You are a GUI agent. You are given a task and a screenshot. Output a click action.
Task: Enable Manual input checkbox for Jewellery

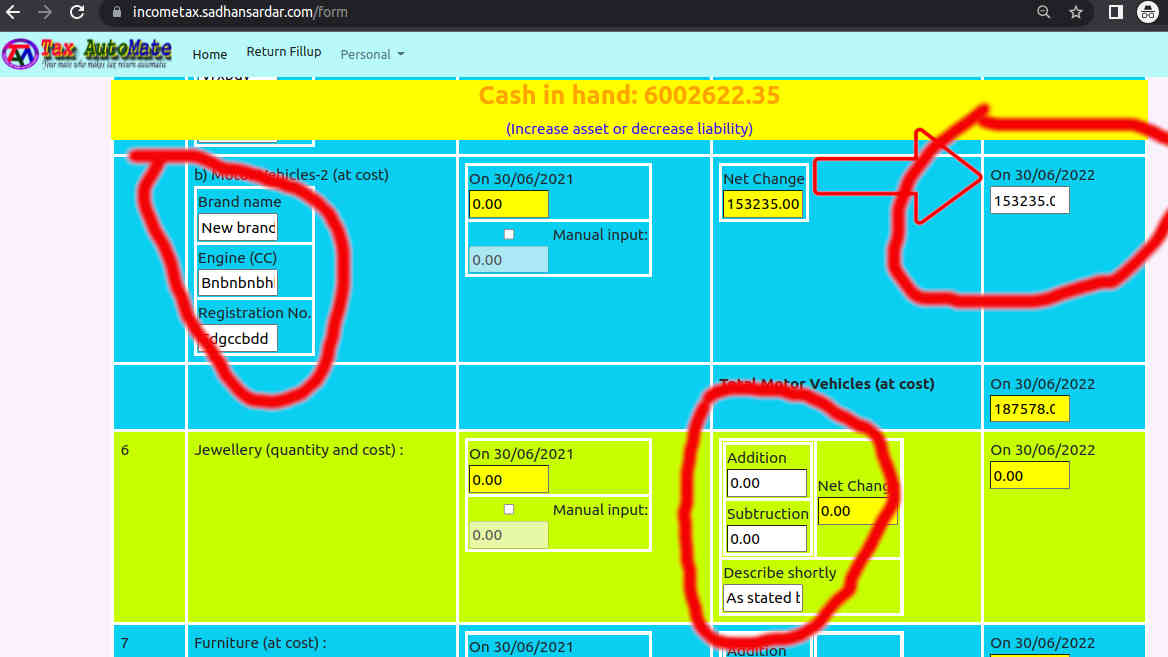(x=509, y=509)
